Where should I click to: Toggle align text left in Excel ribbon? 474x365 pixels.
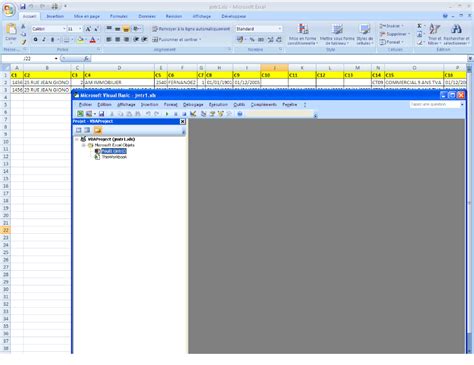pyautogui.click(x=109, y=39)
